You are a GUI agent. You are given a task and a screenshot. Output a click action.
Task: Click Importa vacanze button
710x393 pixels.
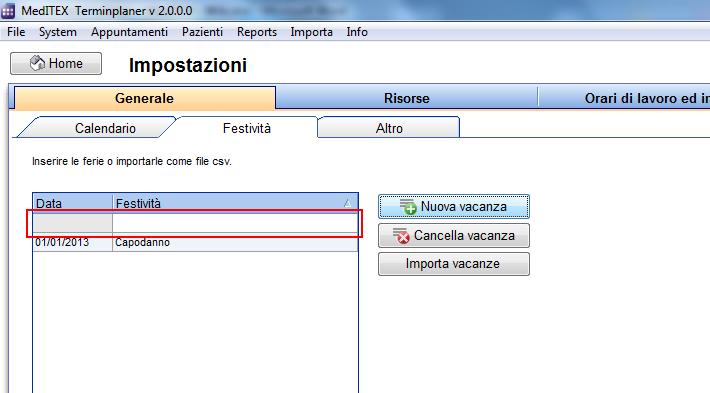coord(454,264)
